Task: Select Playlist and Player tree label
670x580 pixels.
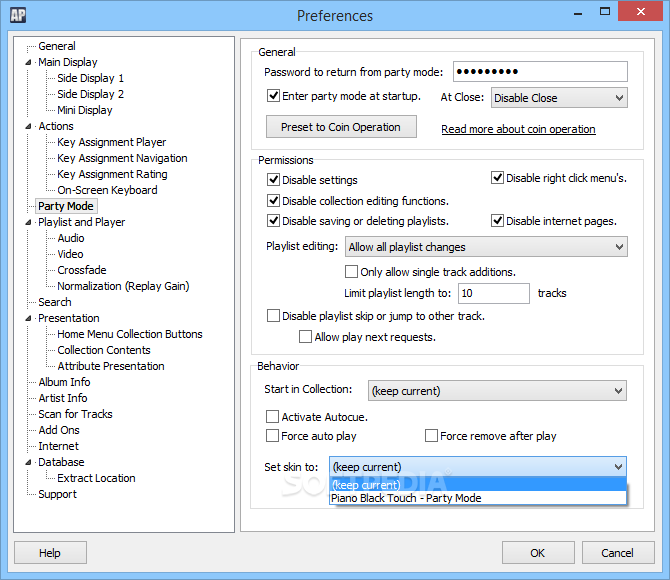Action: 82,222
